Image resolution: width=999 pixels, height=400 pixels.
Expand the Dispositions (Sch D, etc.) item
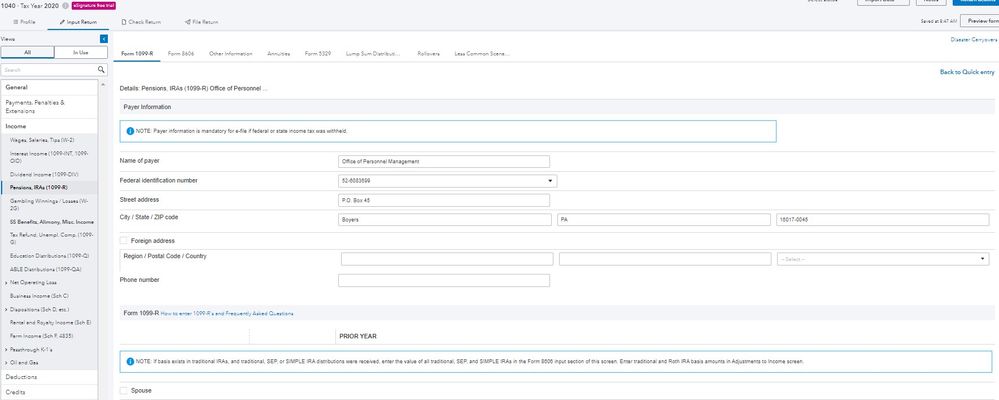click(6, 310)
